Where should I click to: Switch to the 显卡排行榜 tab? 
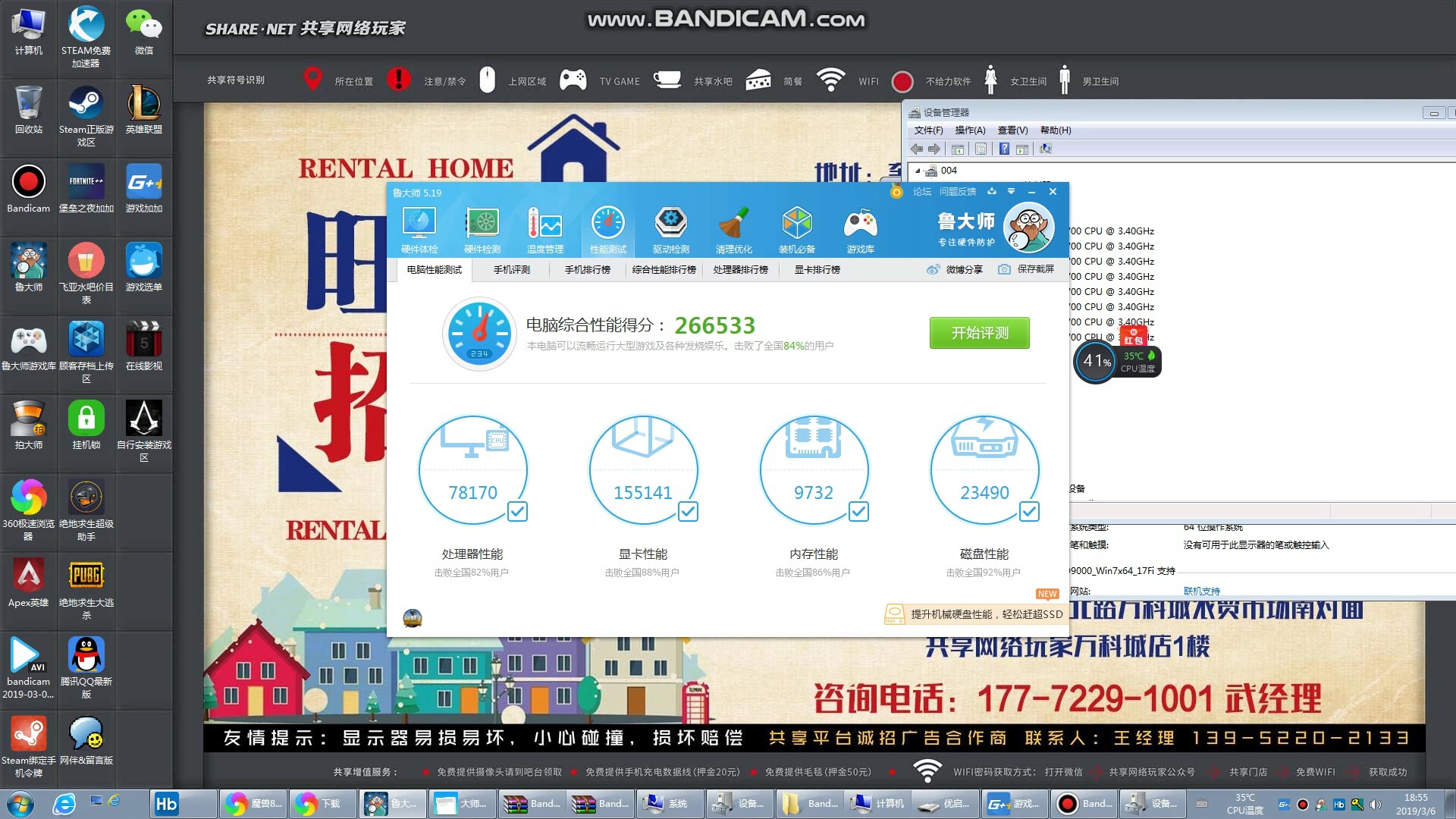point(817,269)
